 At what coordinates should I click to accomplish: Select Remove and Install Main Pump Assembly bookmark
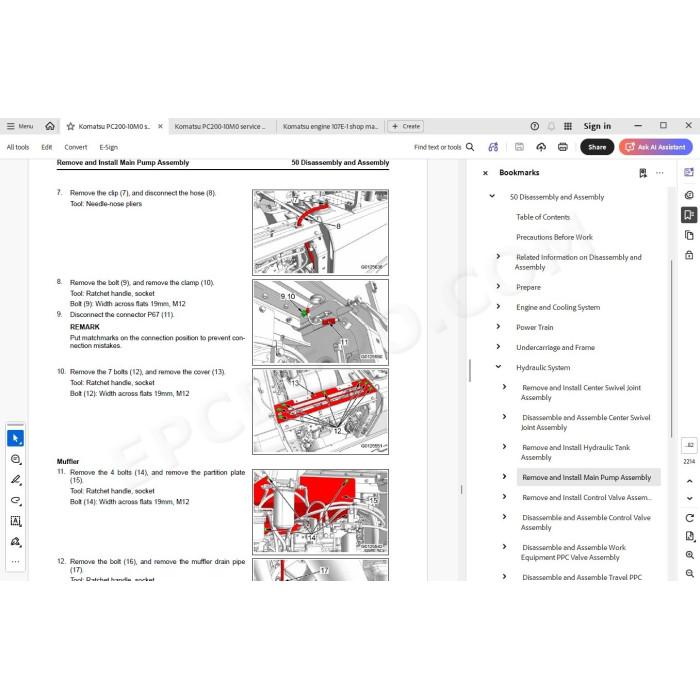(x=587, y=477)
